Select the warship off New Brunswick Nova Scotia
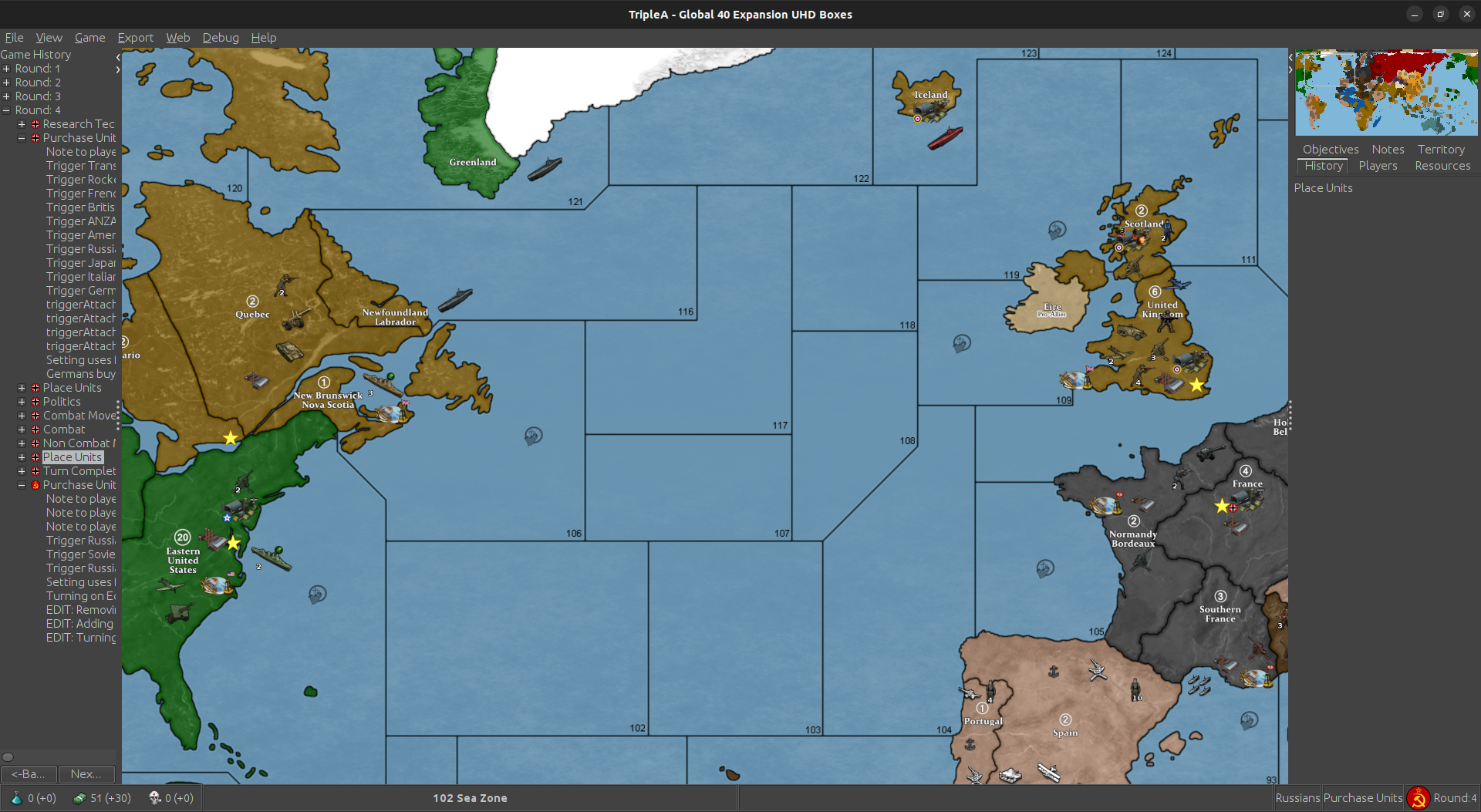 [x=383, y=383]
